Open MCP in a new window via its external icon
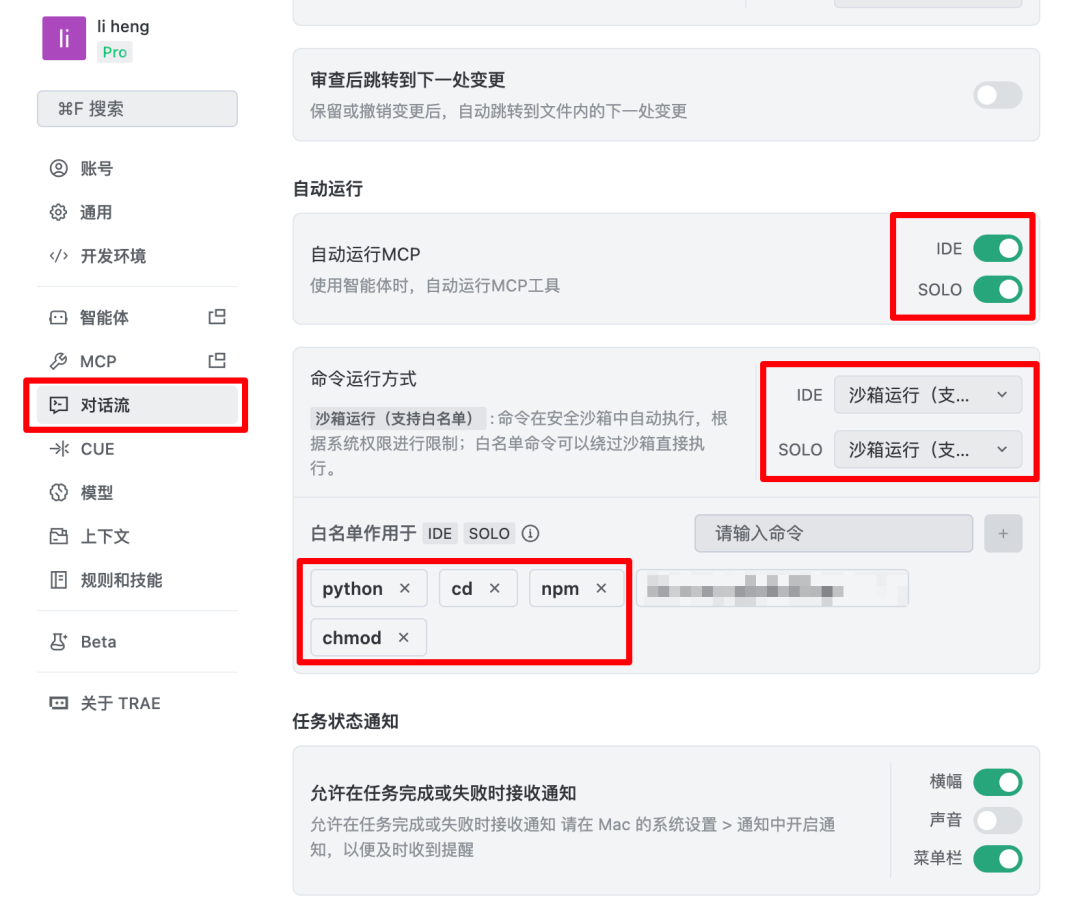1080x904 pixels. click(217, 360)
